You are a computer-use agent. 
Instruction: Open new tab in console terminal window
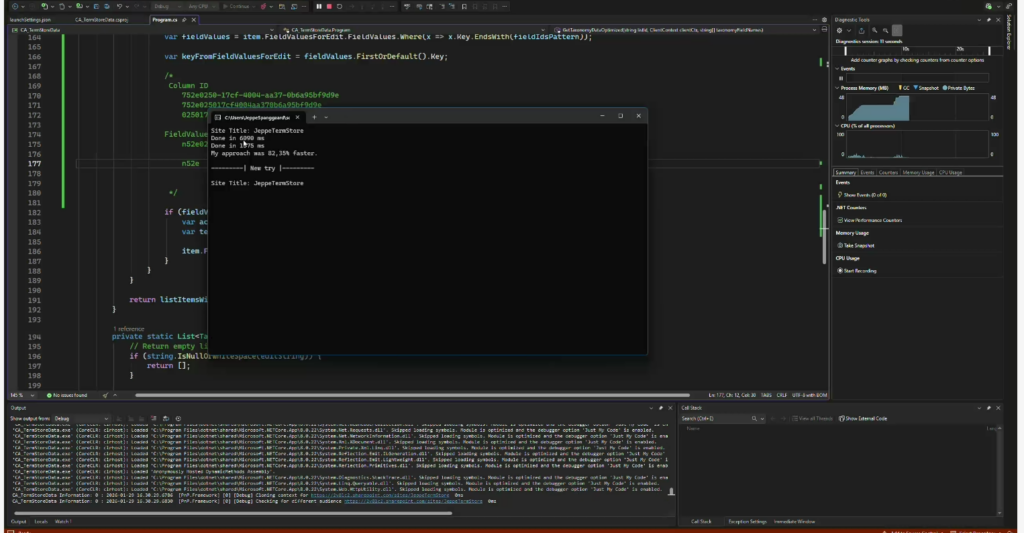point(313,117)
